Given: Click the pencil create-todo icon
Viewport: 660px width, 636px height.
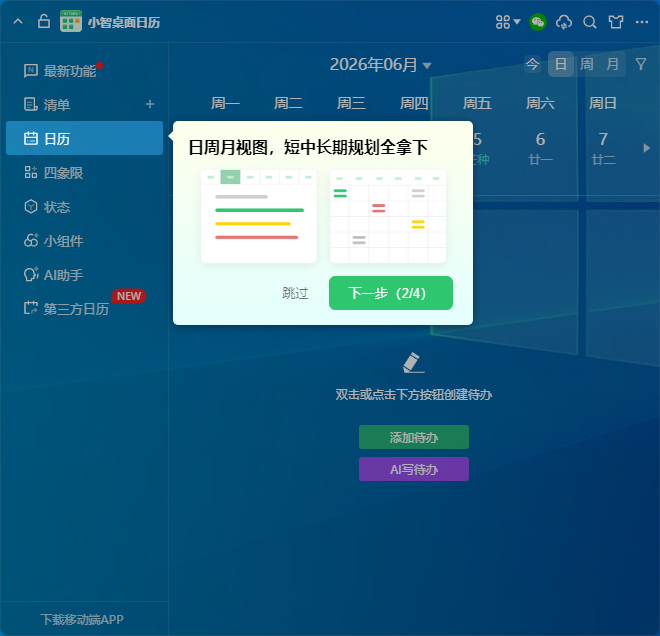Looking at the screenshot, I should (413, 362).
